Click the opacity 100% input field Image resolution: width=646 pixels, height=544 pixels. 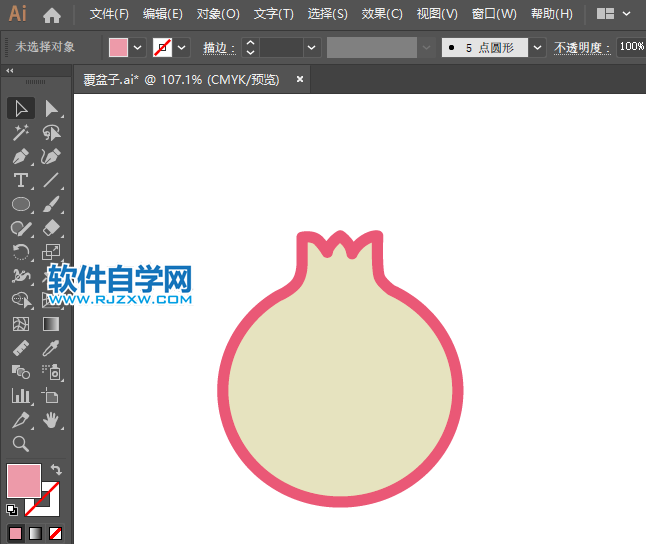click(x=631, y=47)
